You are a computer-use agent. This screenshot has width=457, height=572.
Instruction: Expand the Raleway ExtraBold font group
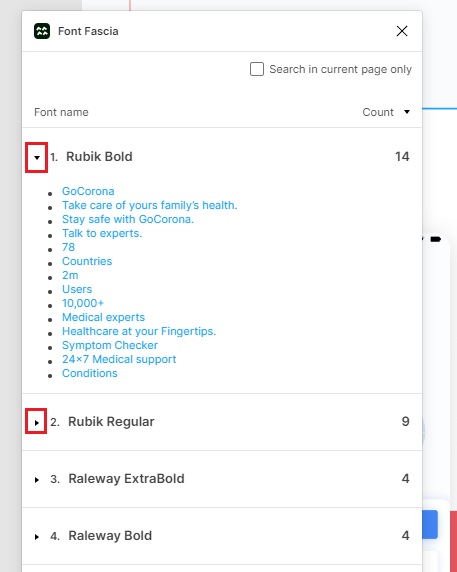click(x=36, y=479)
